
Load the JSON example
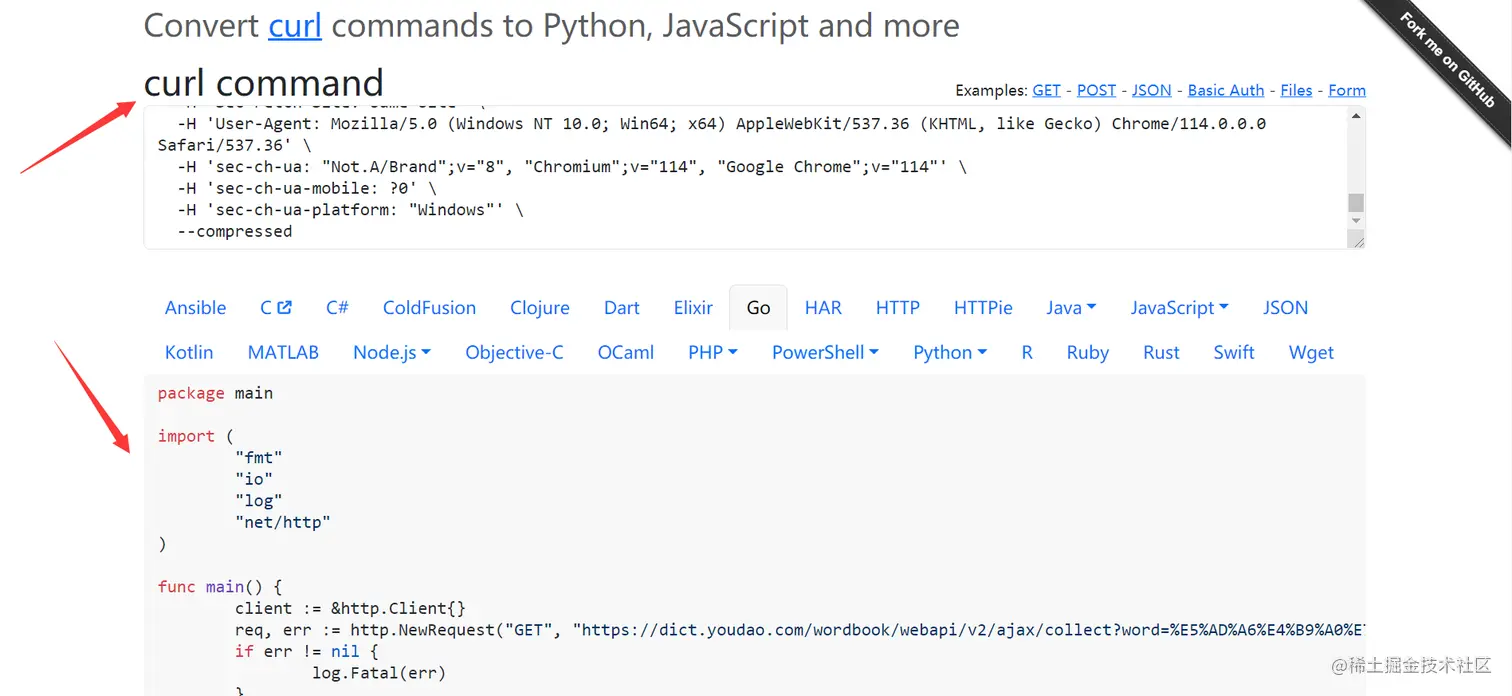[1151, 90]
